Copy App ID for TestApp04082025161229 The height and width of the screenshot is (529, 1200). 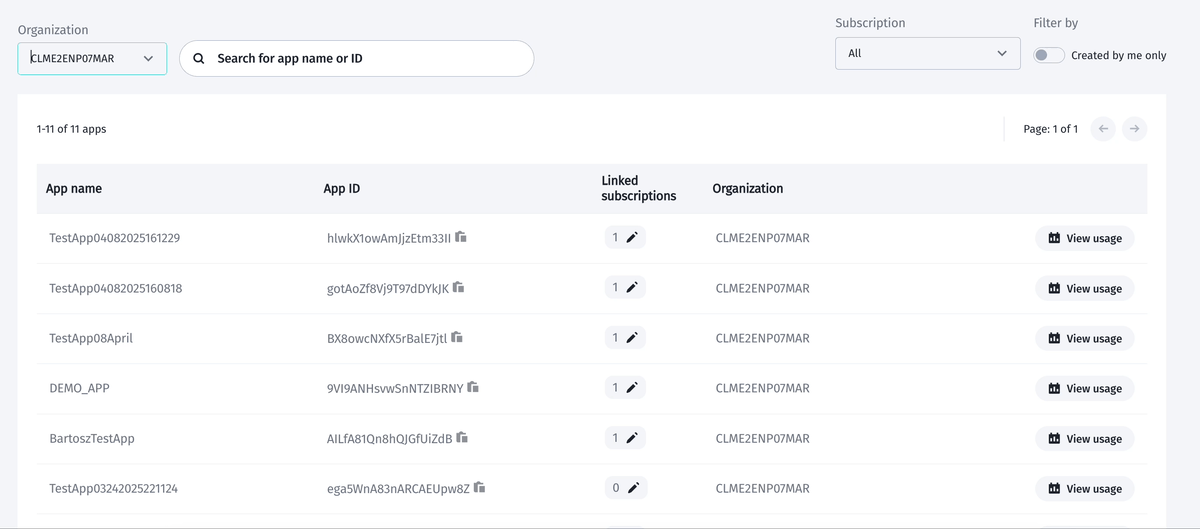pos(461,238)
